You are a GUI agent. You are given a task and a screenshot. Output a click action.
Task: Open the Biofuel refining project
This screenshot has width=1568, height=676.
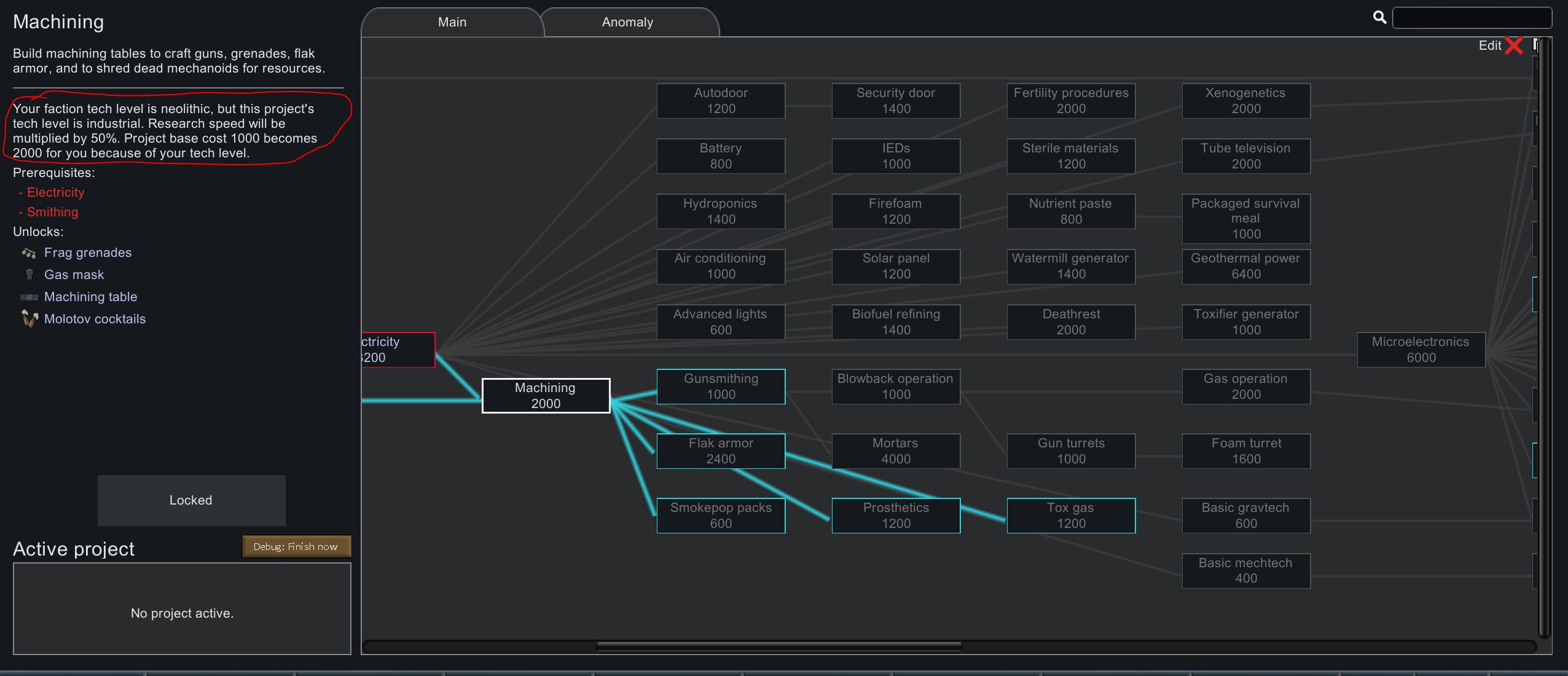pyautogui.click(x=896, y=322)
